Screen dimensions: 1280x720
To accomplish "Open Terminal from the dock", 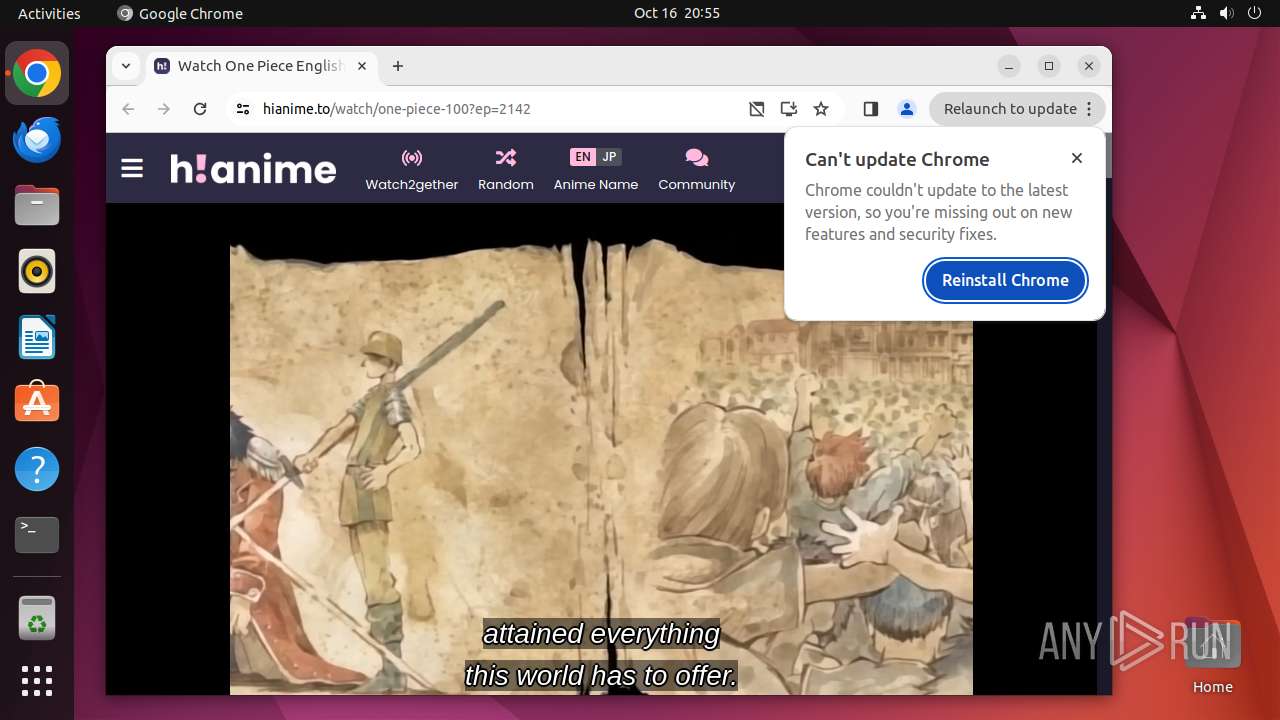I will point(37,535).
